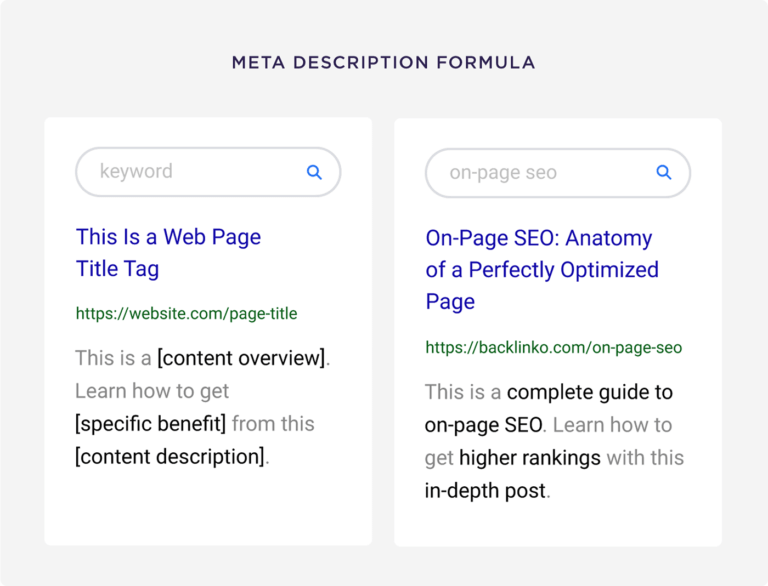The image size is (768, 586).
Task: Select the 'META DESCRIPTION FORMULA' heading
Action: (383, 62)
